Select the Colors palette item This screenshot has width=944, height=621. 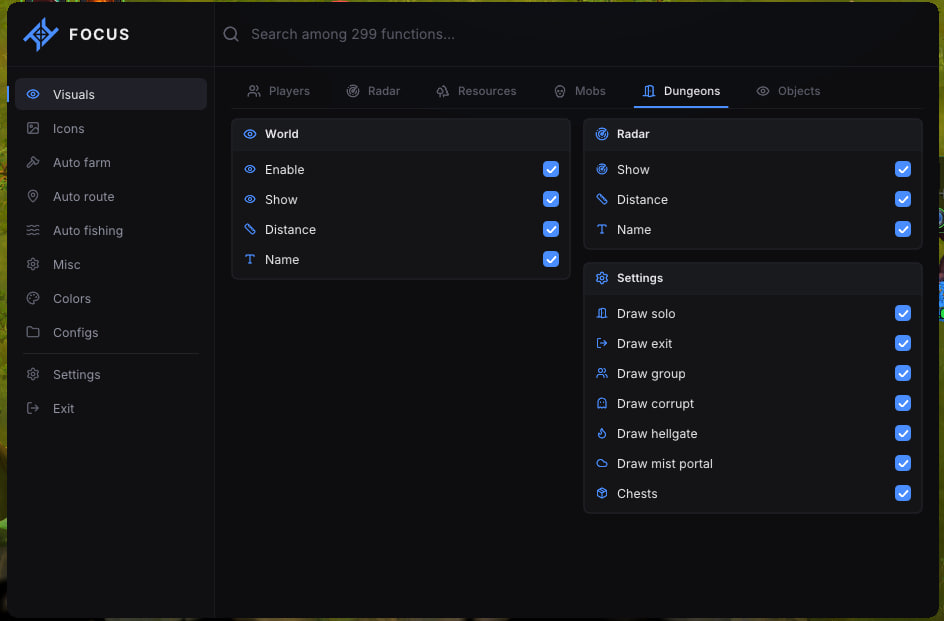[111, 299]
